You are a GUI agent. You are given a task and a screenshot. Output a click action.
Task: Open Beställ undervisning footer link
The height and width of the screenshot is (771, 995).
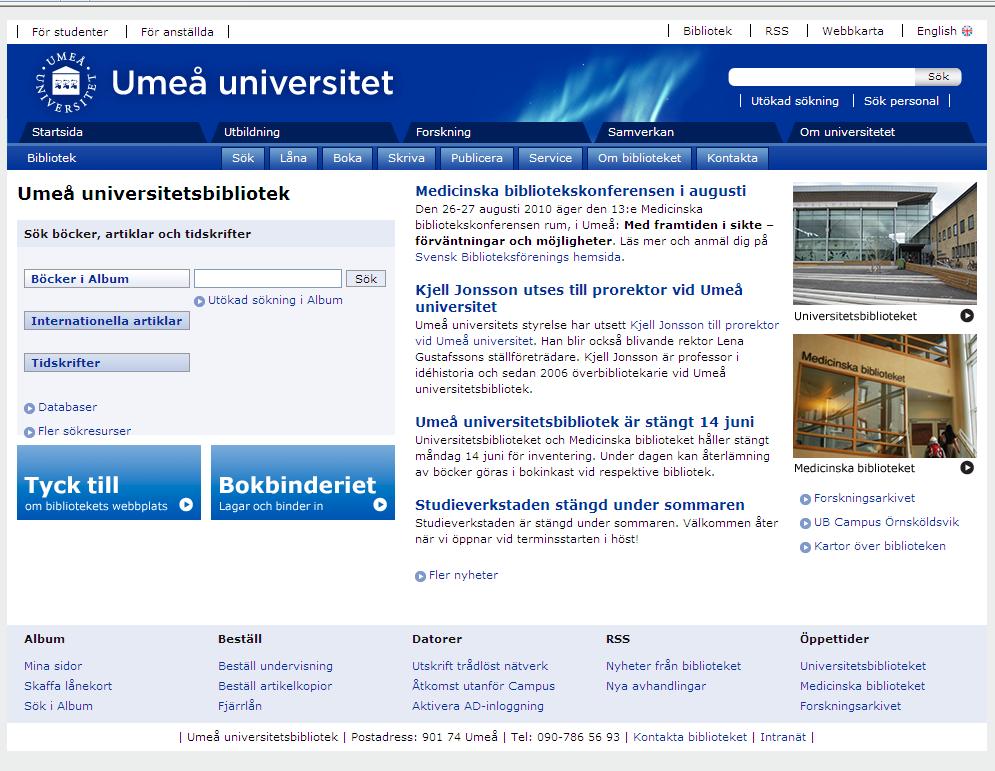point(275,666)
